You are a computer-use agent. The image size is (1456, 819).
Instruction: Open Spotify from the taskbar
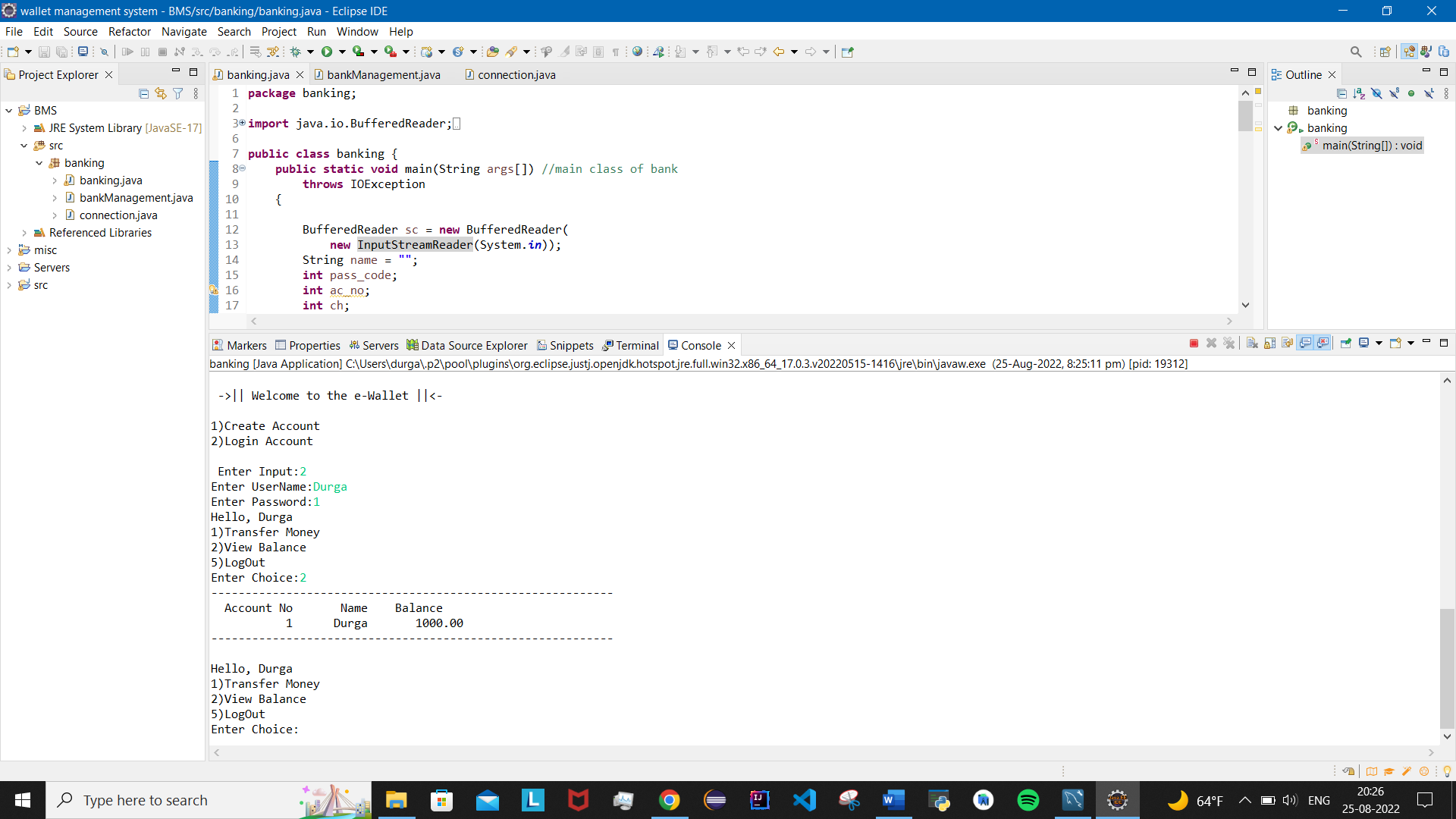point(1028,800)
